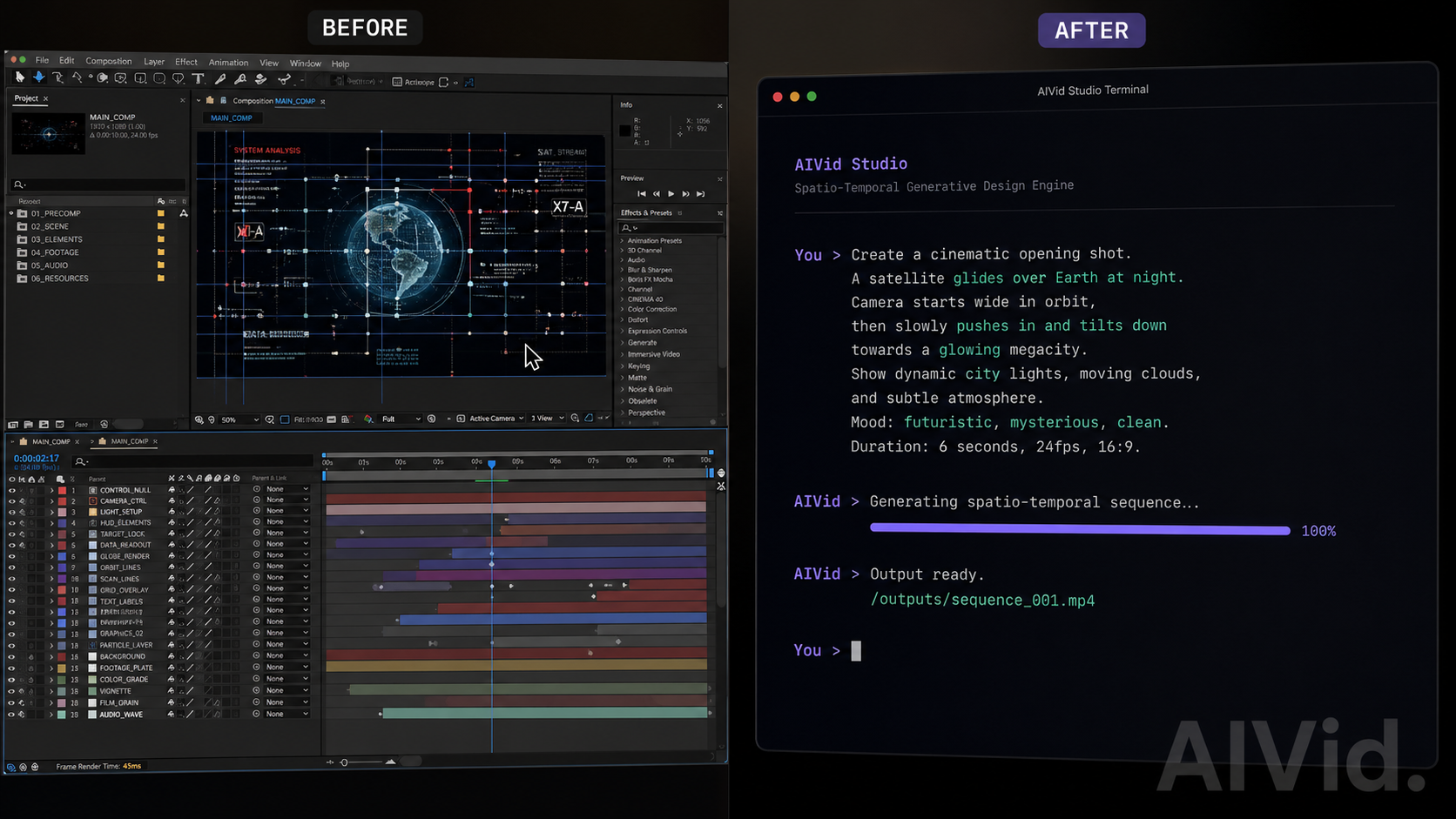Viewport: 1456px width, 819px height.
Task: Click the /outputs/sequence_001.mp4 path
Action: pyautogui.click(x=982, y=601)
